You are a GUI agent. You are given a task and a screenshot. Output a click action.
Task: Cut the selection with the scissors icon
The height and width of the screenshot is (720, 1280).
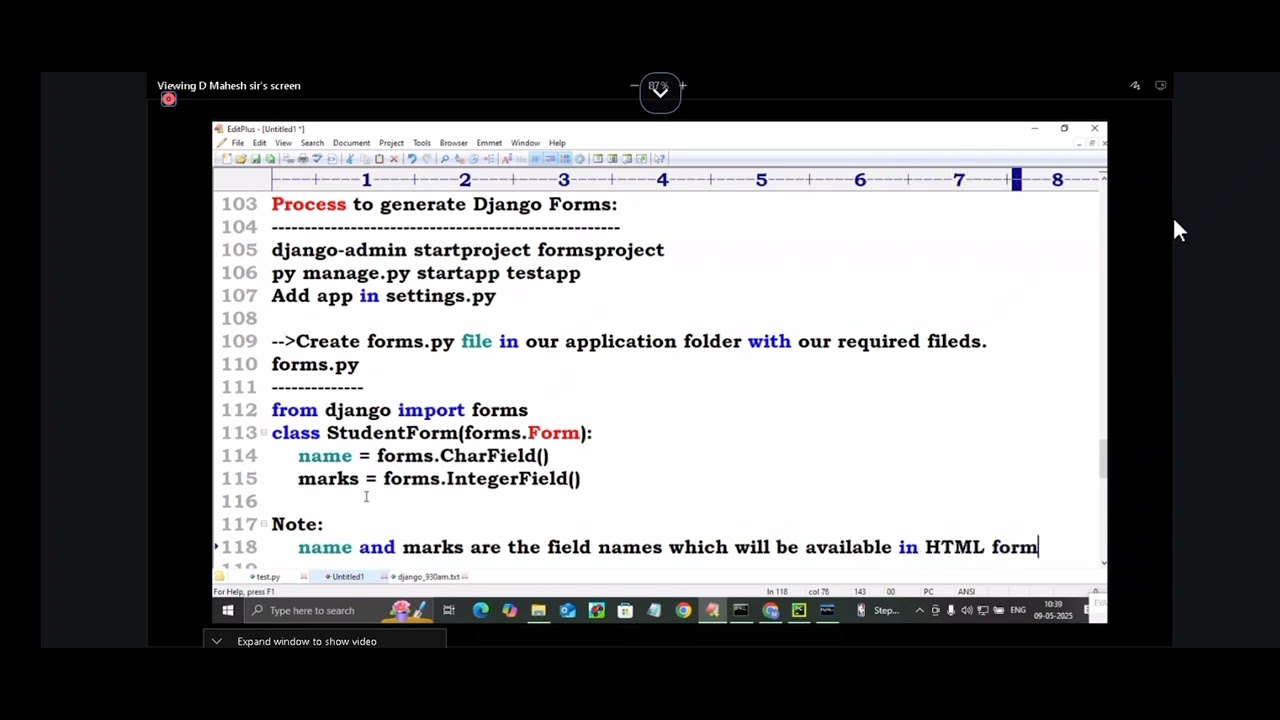coord(350,159)
